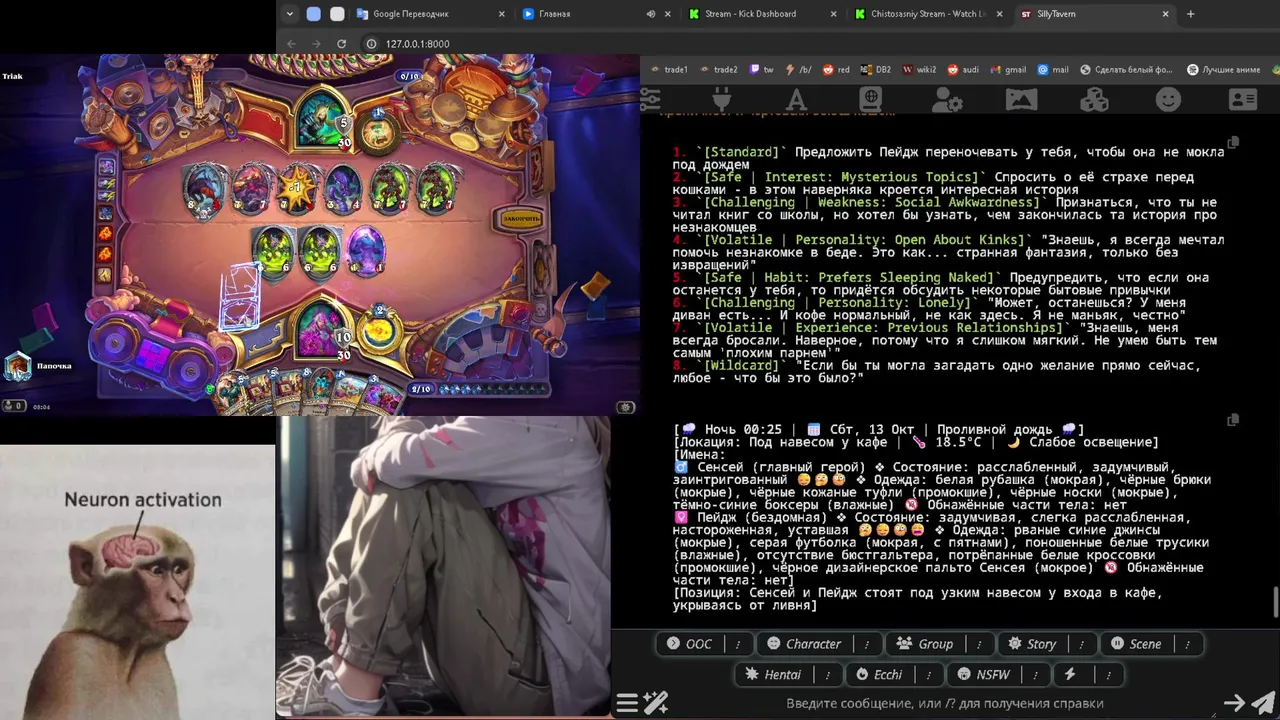View site info icon in address bar
Viewport: 1280px width, 720px height.
coord(371,44)
